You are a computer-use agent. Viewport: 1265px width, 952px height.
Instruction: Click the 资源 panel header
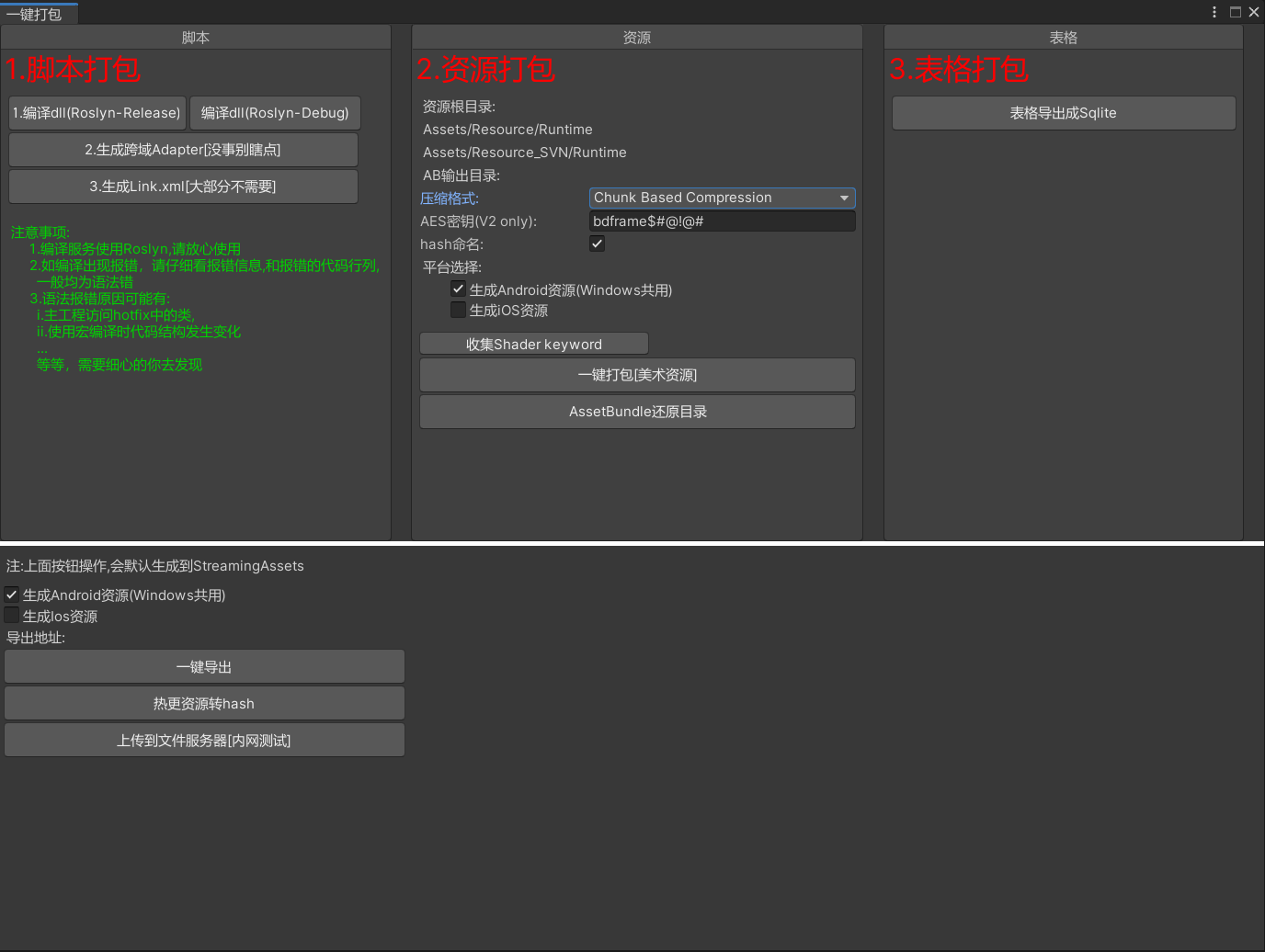click(x=637, y=38)
